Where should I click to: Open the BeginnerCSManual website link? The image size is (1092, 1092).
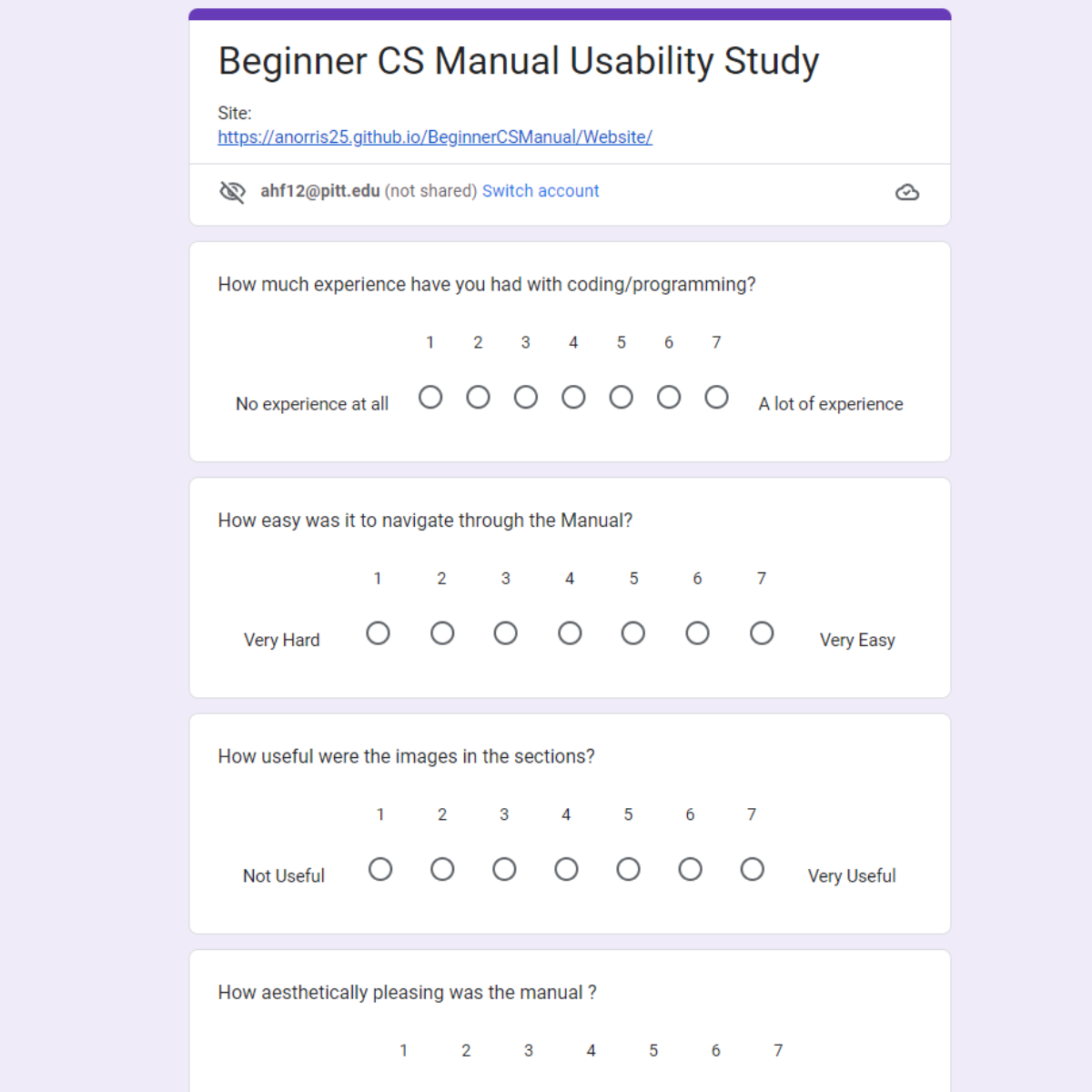point(435,137)
